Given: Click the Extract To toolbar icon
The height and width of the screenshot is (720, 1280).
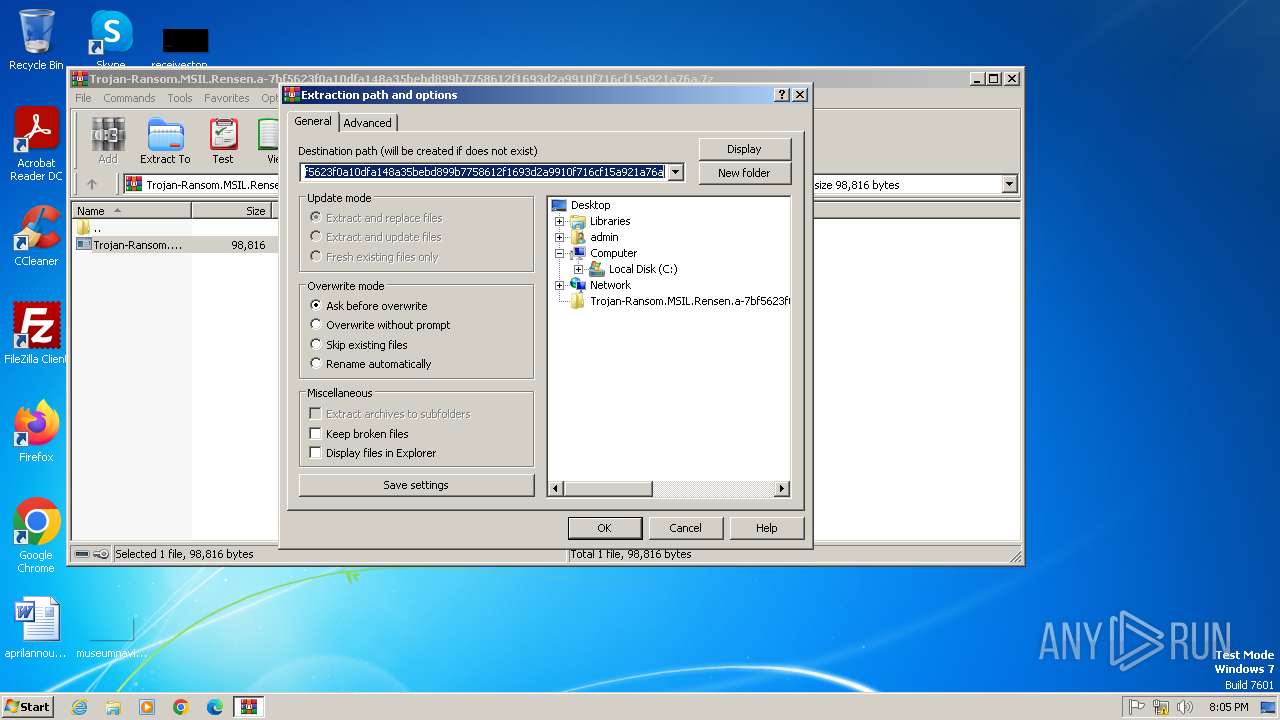Looking at the screenshot, I should point(165,141).
